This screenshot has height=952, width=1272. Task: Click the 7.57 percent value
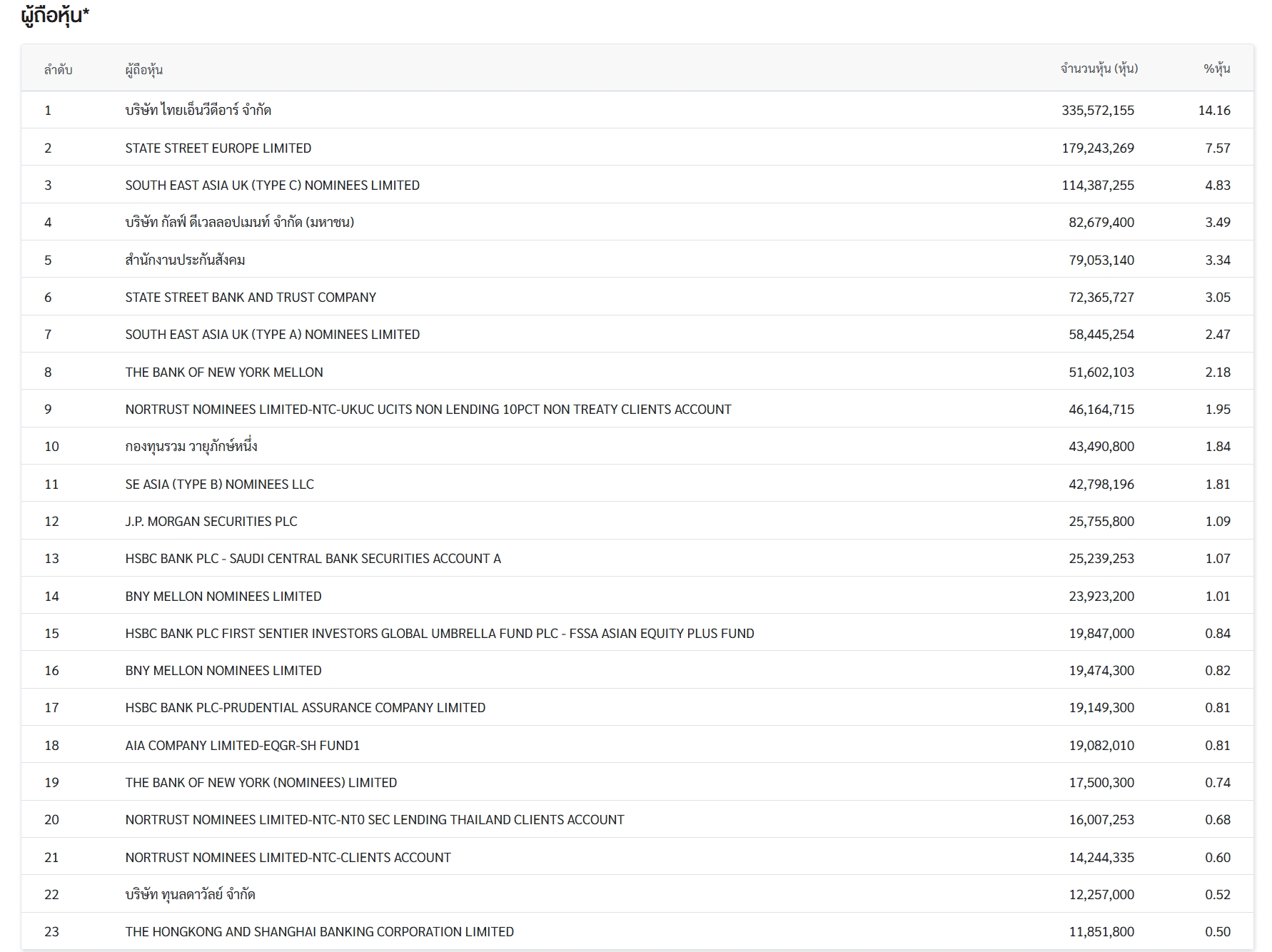pos(1218,148)
